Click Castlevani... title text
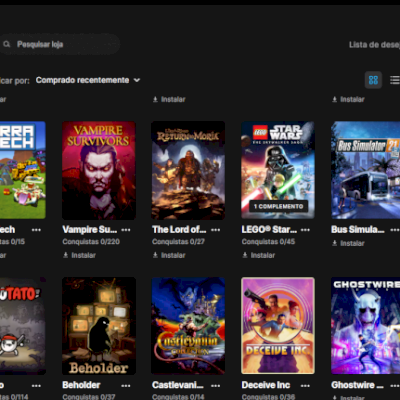This screenshot has height=400, width=400. click(x=178, y=385)
